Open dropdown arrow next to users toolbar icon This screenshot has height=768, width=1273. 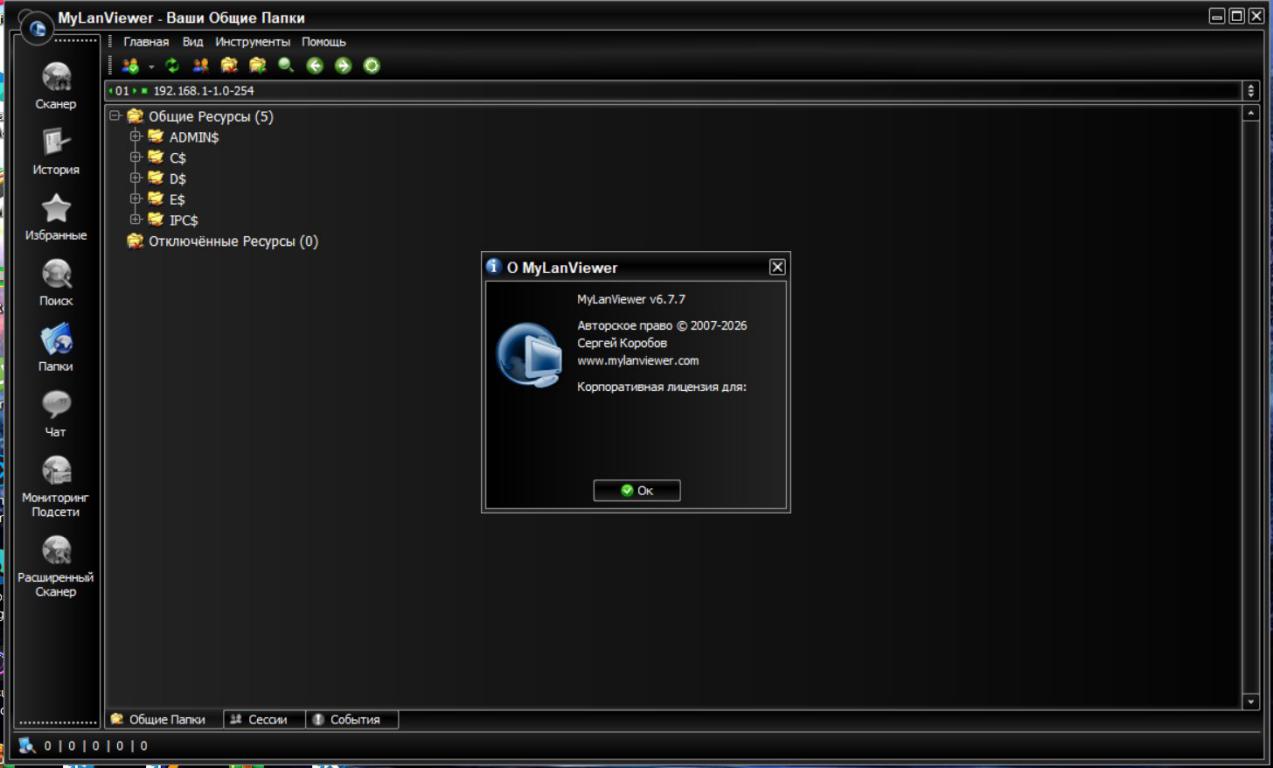[x=152, y=67]
